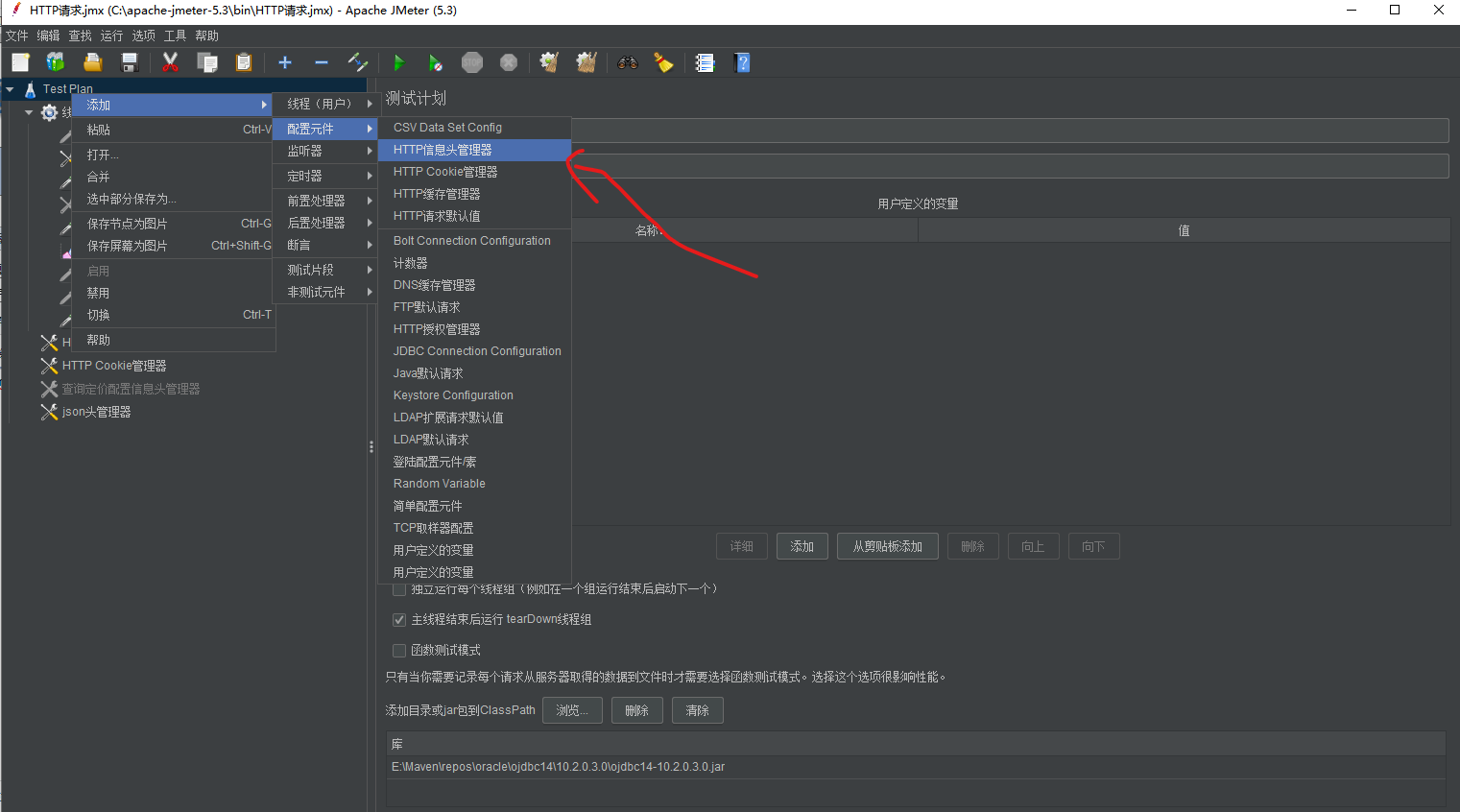Expand the 非测试元件 submenu

click(x=325, y=292)
